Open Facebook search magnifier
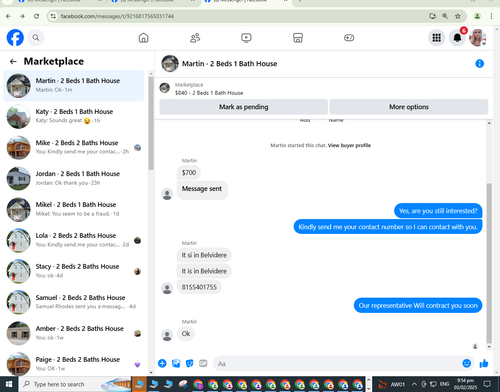 [x=36, y=38]
